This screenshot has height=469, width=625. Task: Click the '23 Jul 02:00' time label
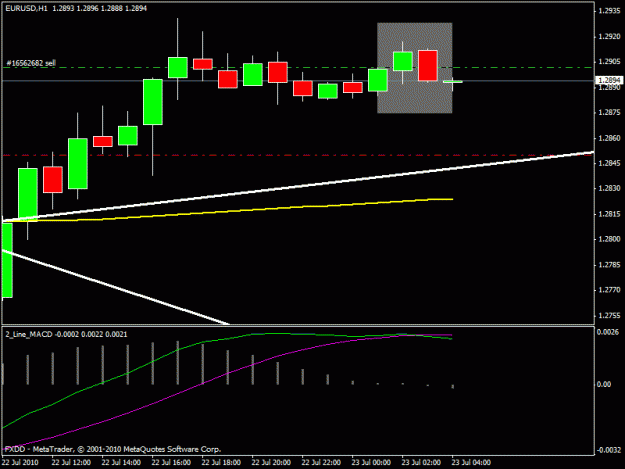421,463
